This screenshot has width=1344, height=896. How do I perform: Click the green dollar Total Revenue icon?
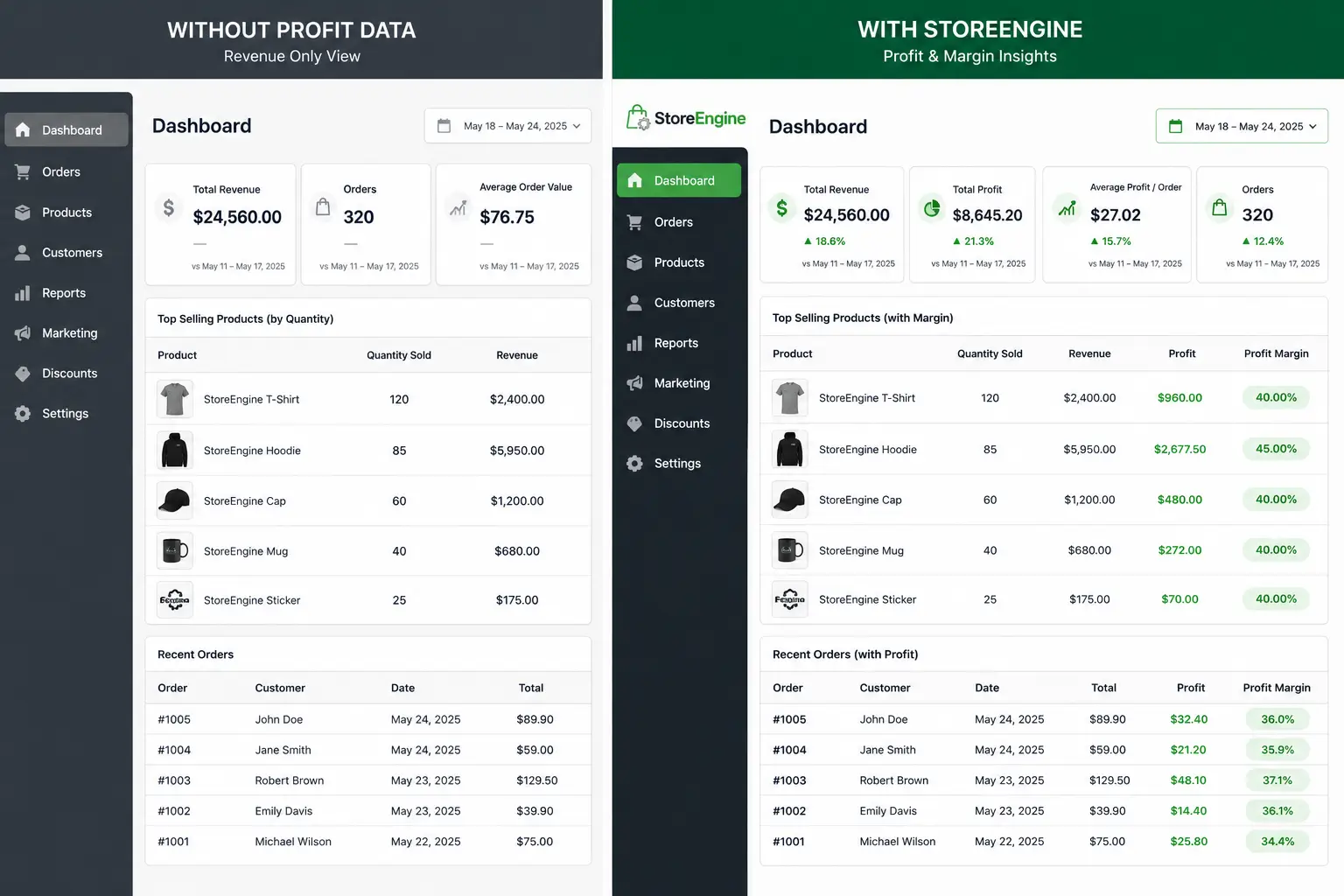(781, 208)
